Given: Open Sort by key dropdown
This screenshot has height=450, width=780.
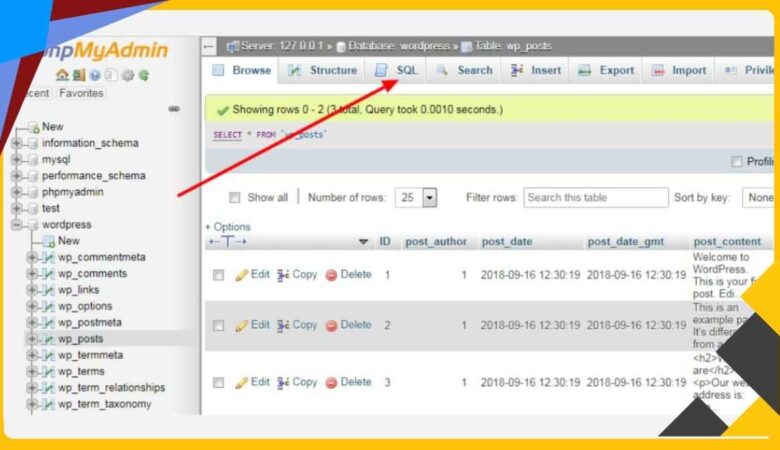Looking at the screenshot, I should pyautogui.click(x=759, y=198).
